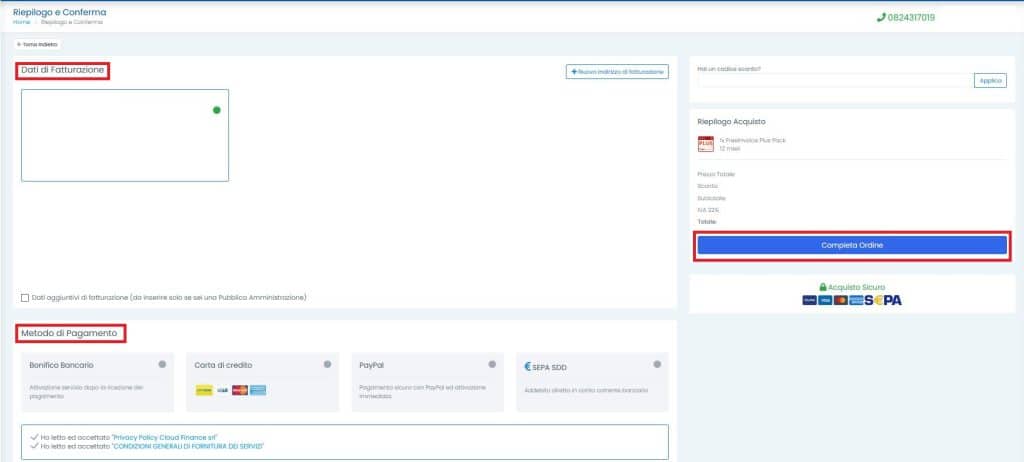Choose PayPal as payment method
Screen dimensions: 1024x462
click(x=491, y=364)
